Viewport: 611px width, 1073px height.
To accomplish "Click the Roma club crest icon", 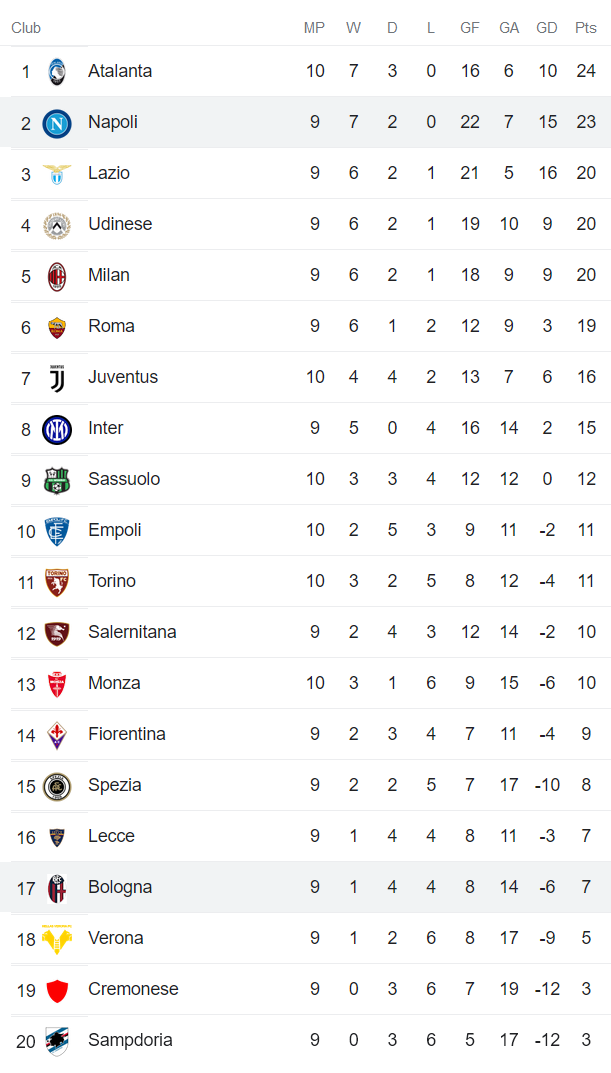I will point(57,327).
